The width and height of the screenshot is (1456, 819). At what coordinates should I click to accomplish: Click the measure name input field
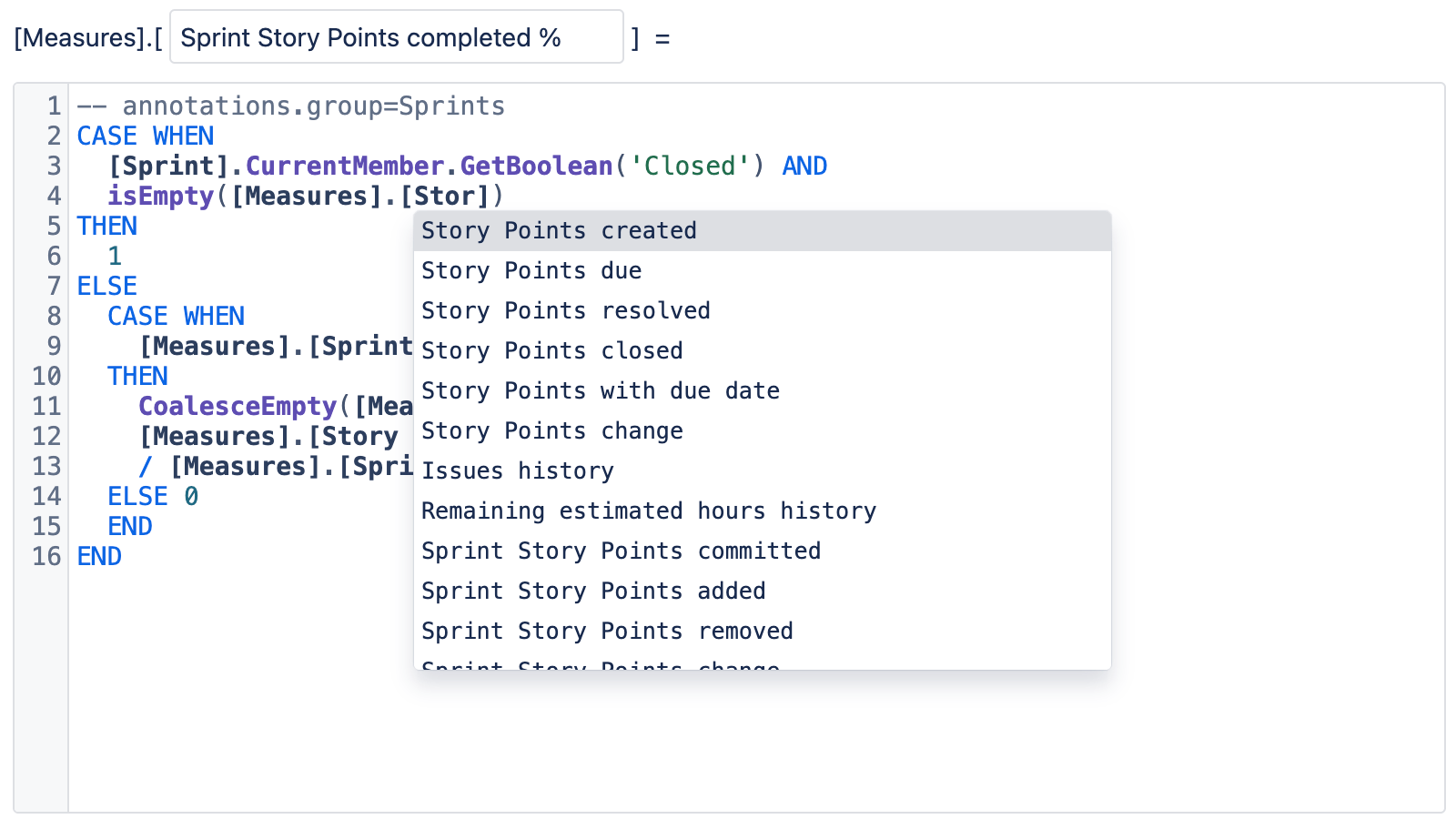[x=397, y=37]
